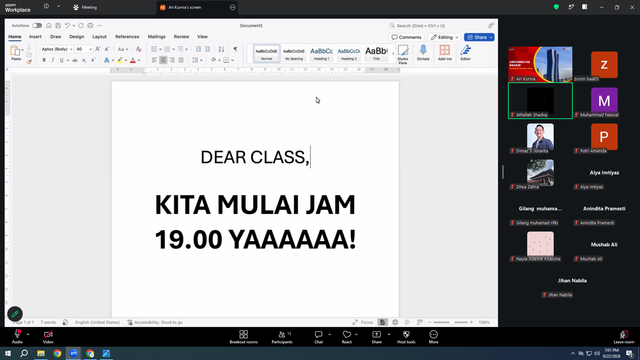Open Zoom Breakout rooms
The width and height of the screenshot is (640, 360).
tap(244, 337)
